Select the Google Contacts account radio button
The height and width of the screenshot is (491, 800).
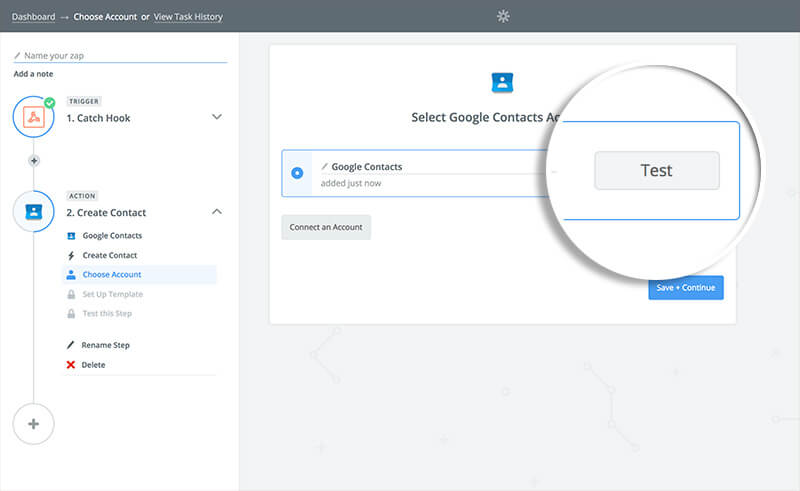[297, 173]
